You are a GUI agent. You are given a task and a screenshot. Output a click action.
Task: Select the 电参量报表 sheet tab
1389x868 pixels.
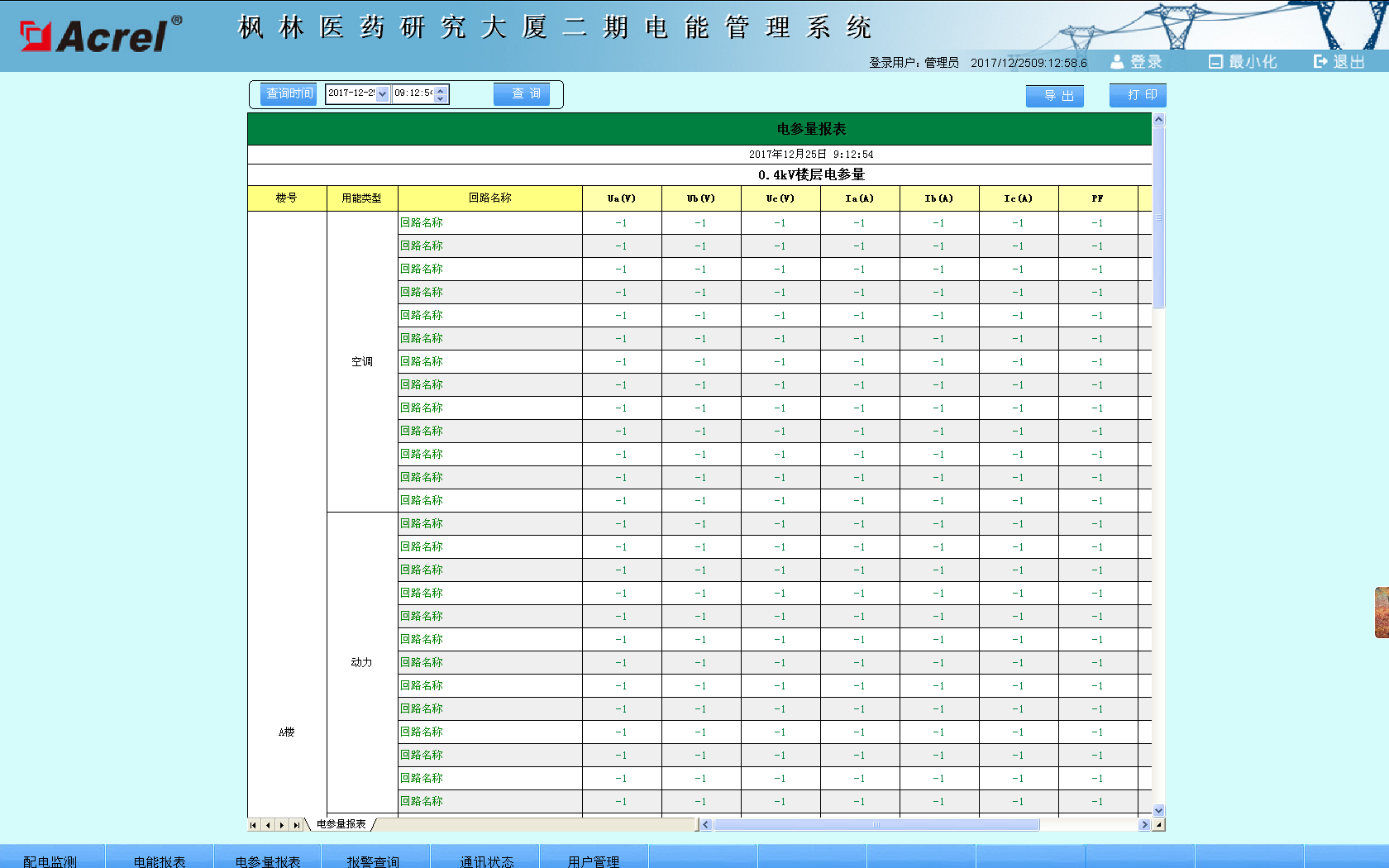click(x=341, y=824)
